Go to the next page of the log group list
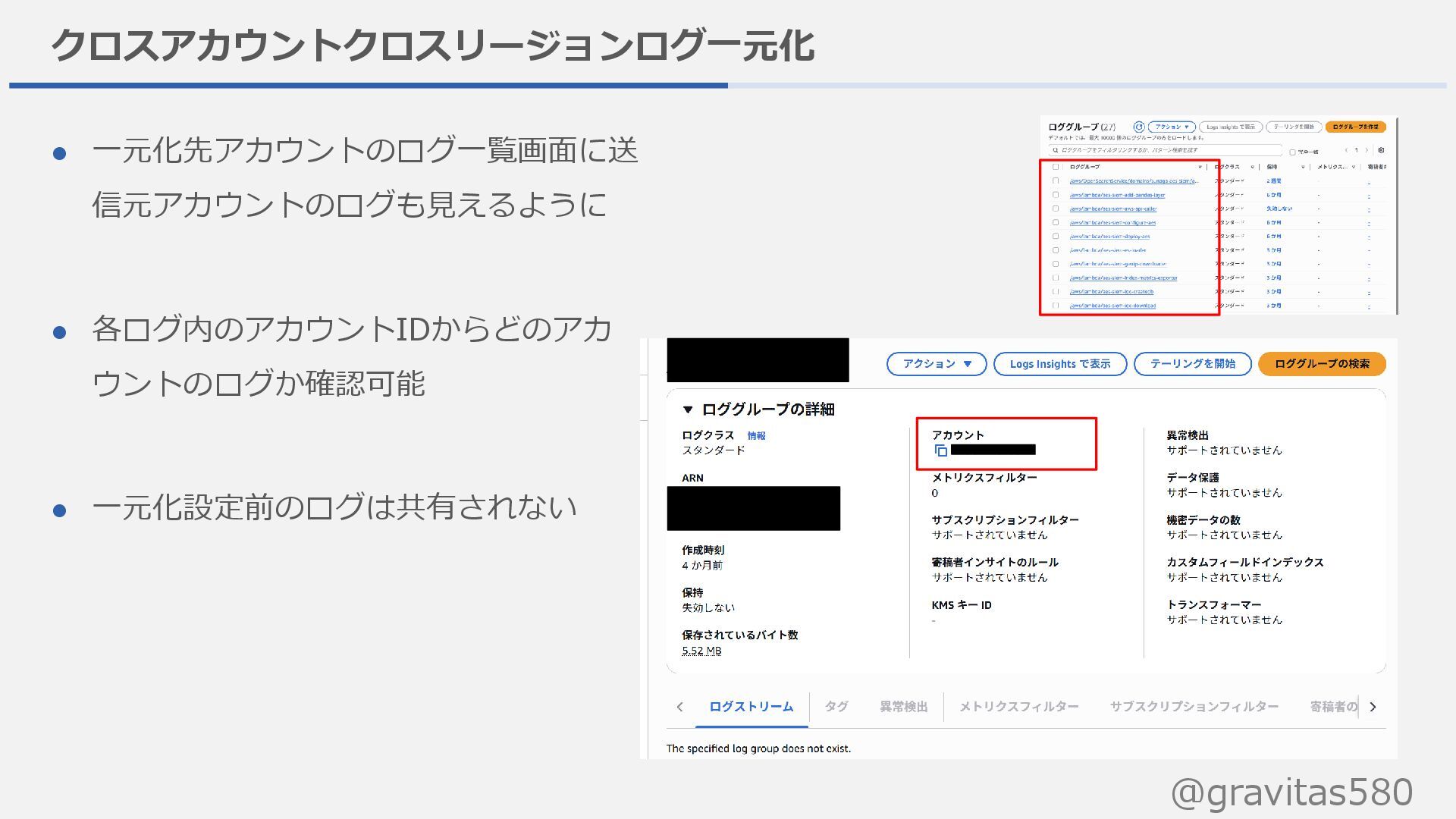1456x819 pixels. [x=1366, y=150]
